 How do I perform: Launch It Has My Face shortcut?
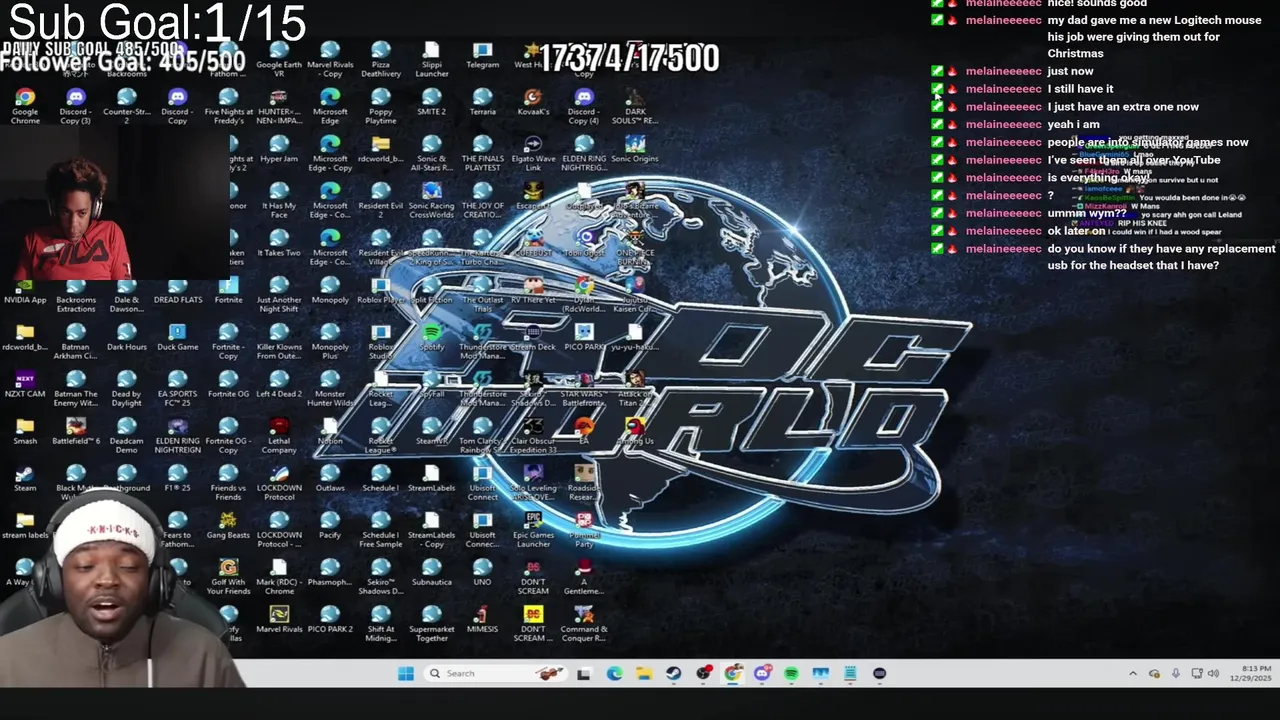coord(279,199)
